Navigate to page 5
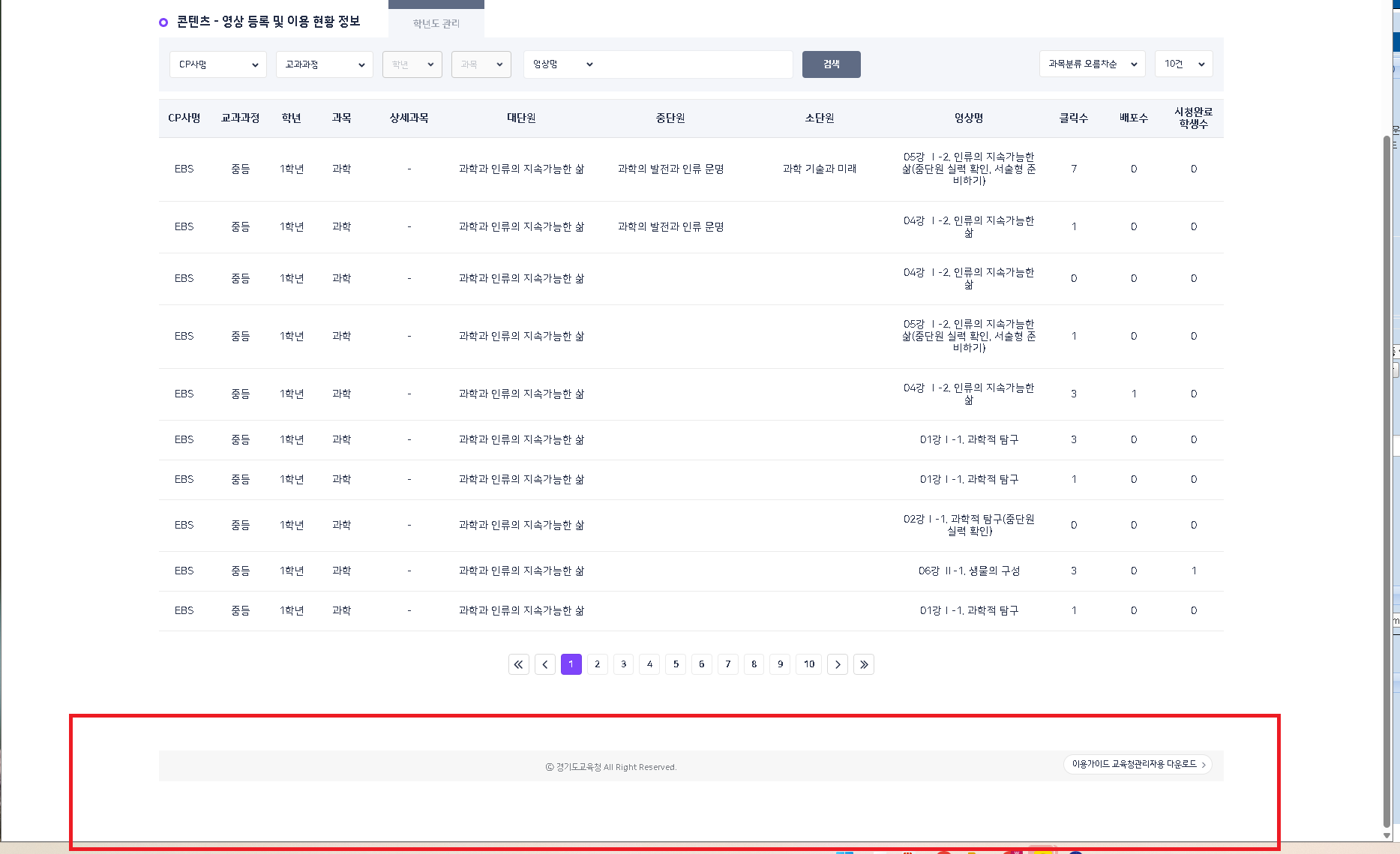This screenshot has height=854, width=1400. (x=676, y=664)
